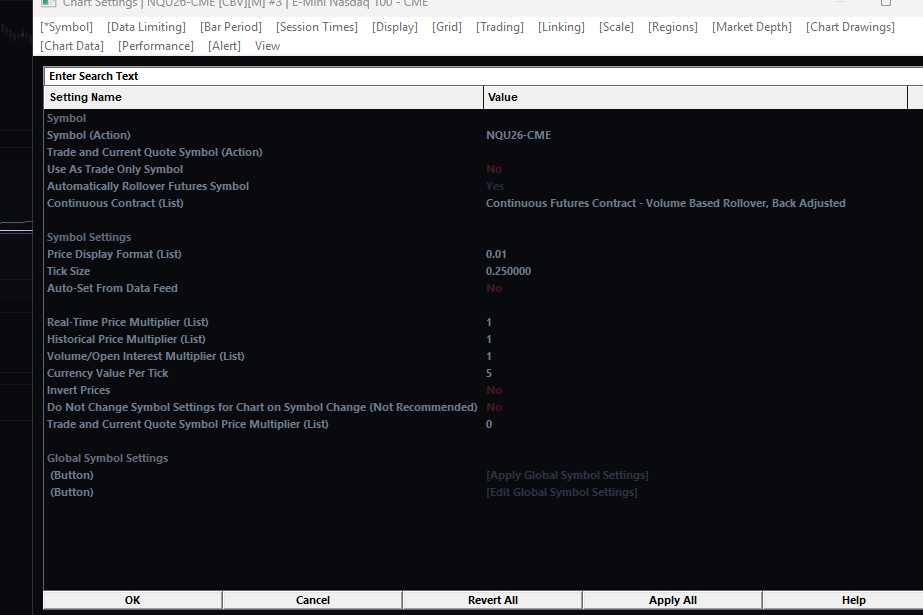Screen dimensions: 923x615
Task: Switch to the [Data Limiting] tab
Action: (146, 27)
